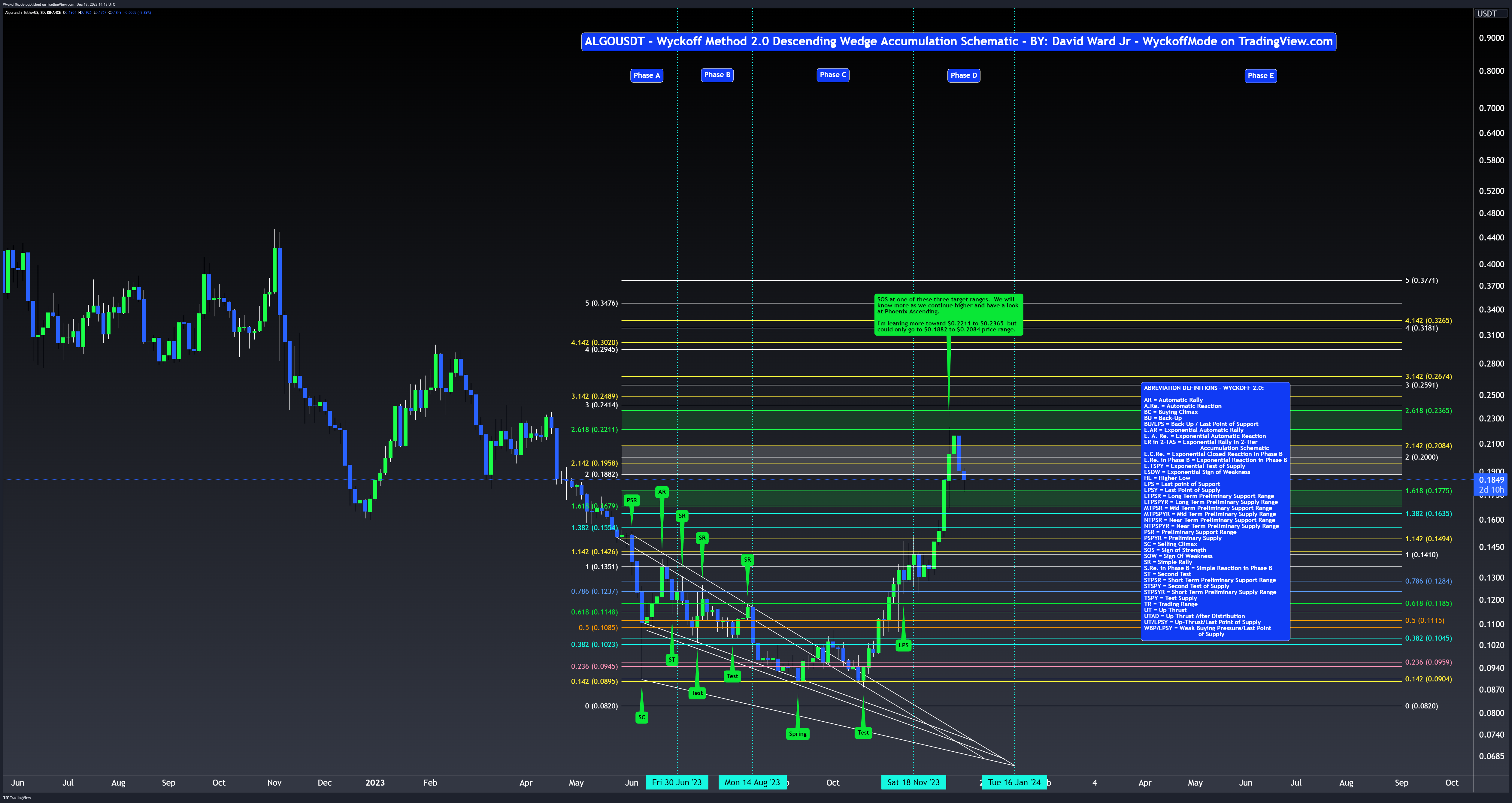Click the Fib level label '4 (0.2945)'

click(x=601, y=349)
